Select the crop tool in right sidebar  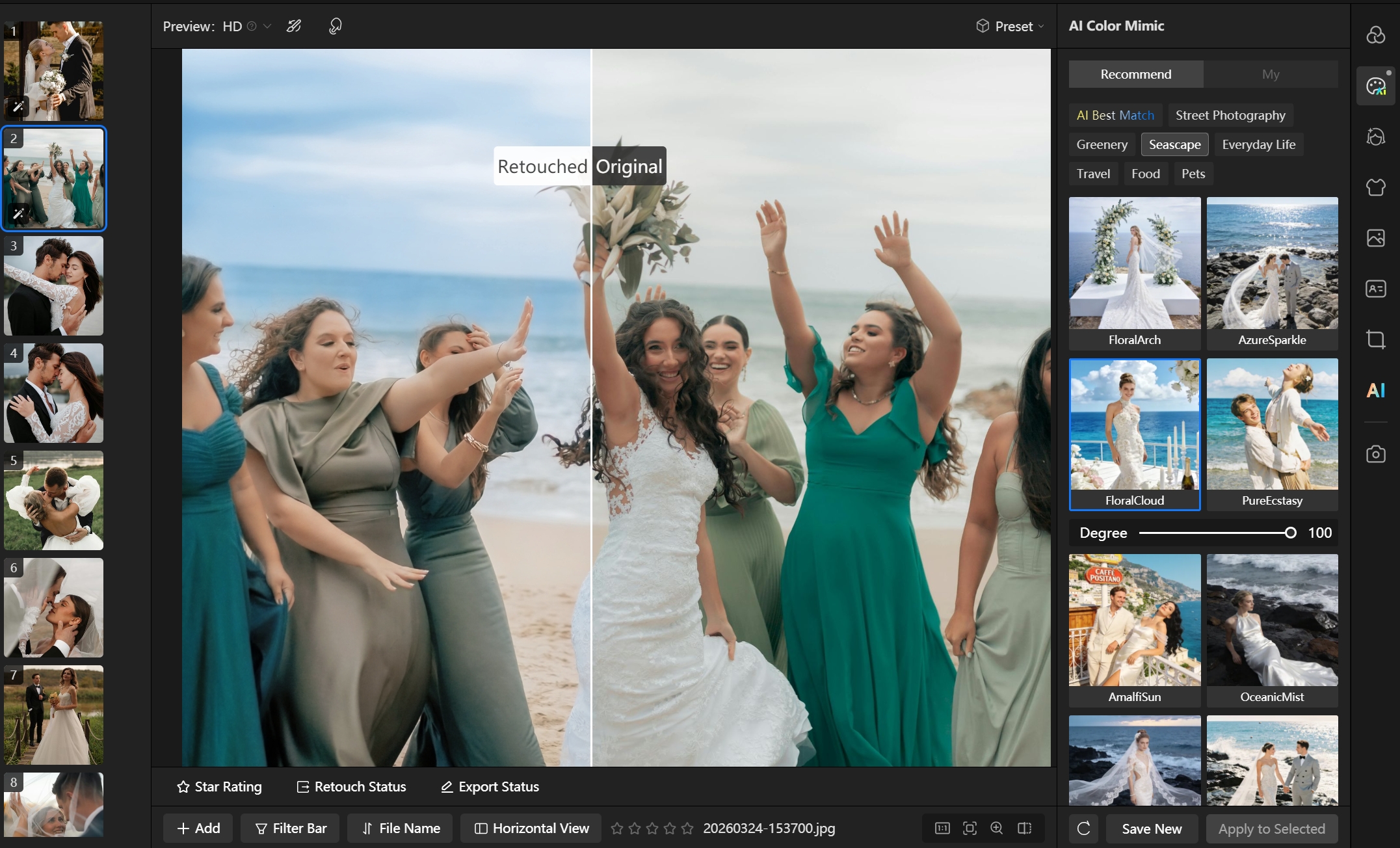pyautogui.click(x=1375, y=339)
